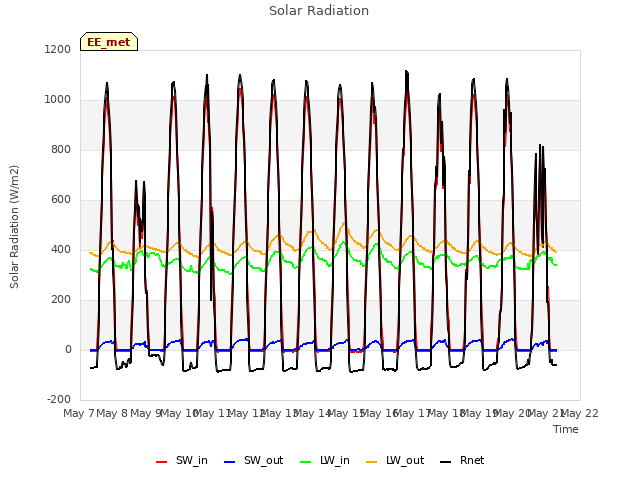Image resolution: width=640 pixels, height=480 pixels.
Task: Toggle the LW_in legend entry
Action: (x=325, y=461)
